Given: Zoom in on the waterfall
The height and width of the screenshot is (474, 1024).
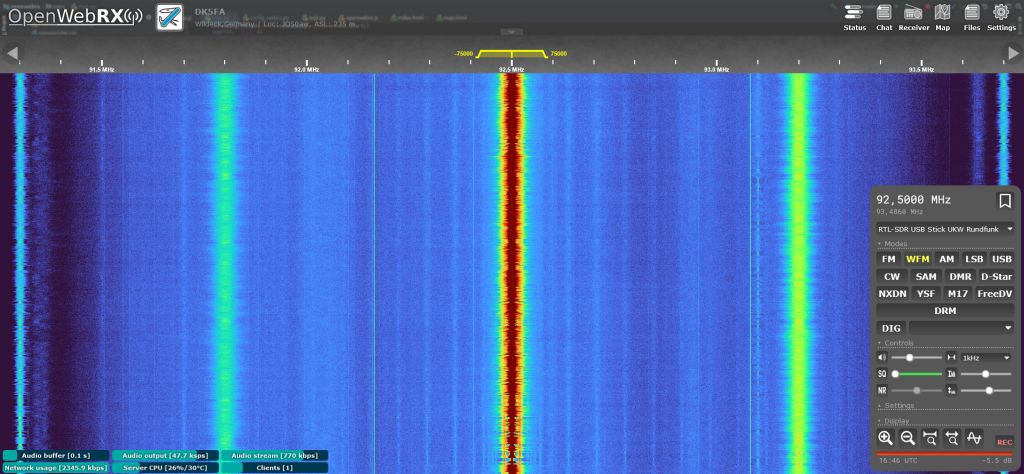Looking at the screenshot, I should [885, 438].
